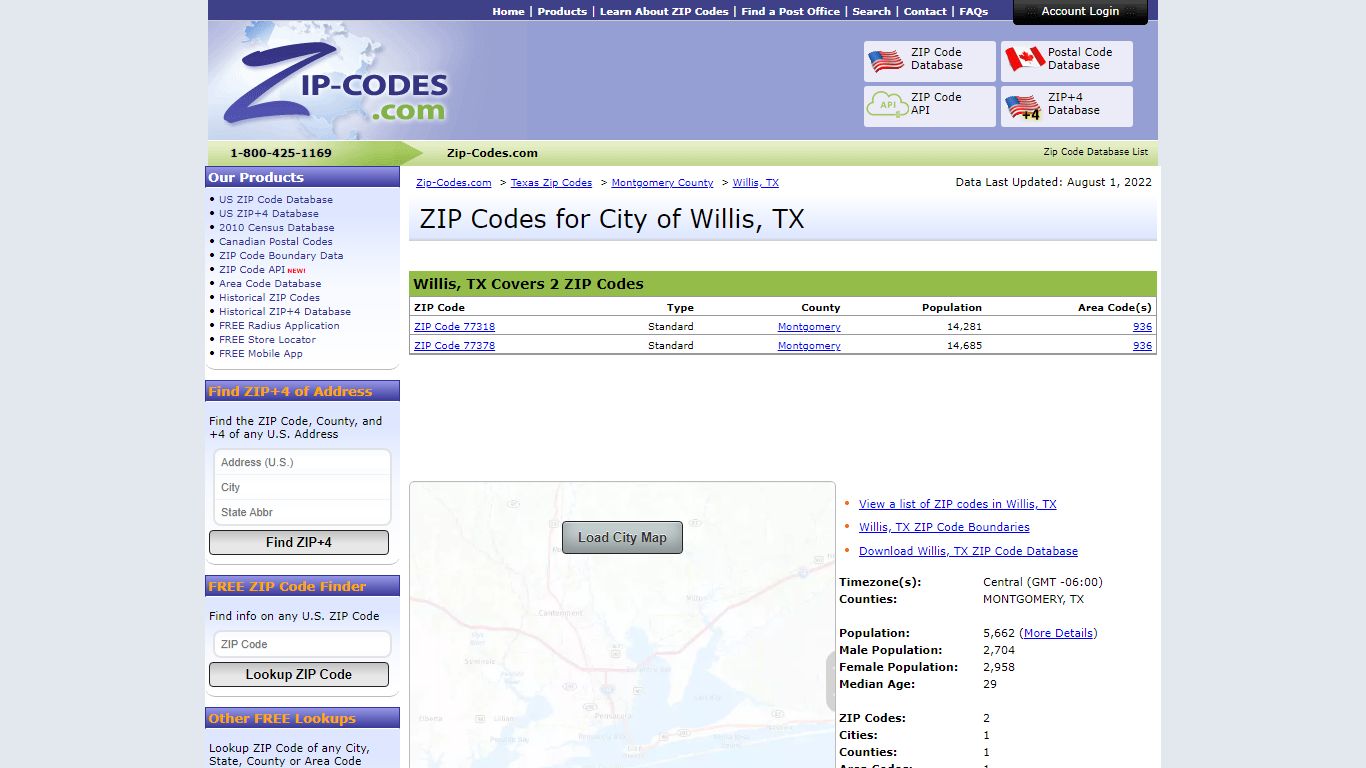This screenshot has width=1366, height=768.
Task: Click the Address (U.S.) input field
Action: (302, 462)
